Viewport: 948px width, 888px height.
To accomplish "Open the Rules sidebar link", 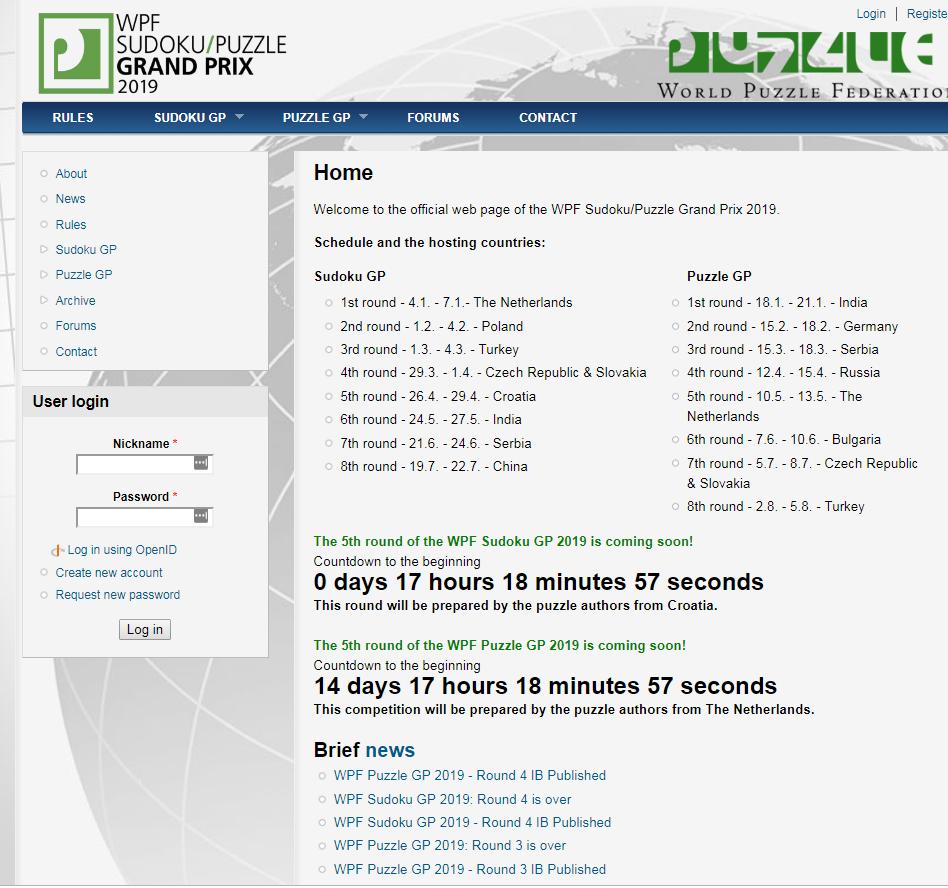I will coord(71,224).
